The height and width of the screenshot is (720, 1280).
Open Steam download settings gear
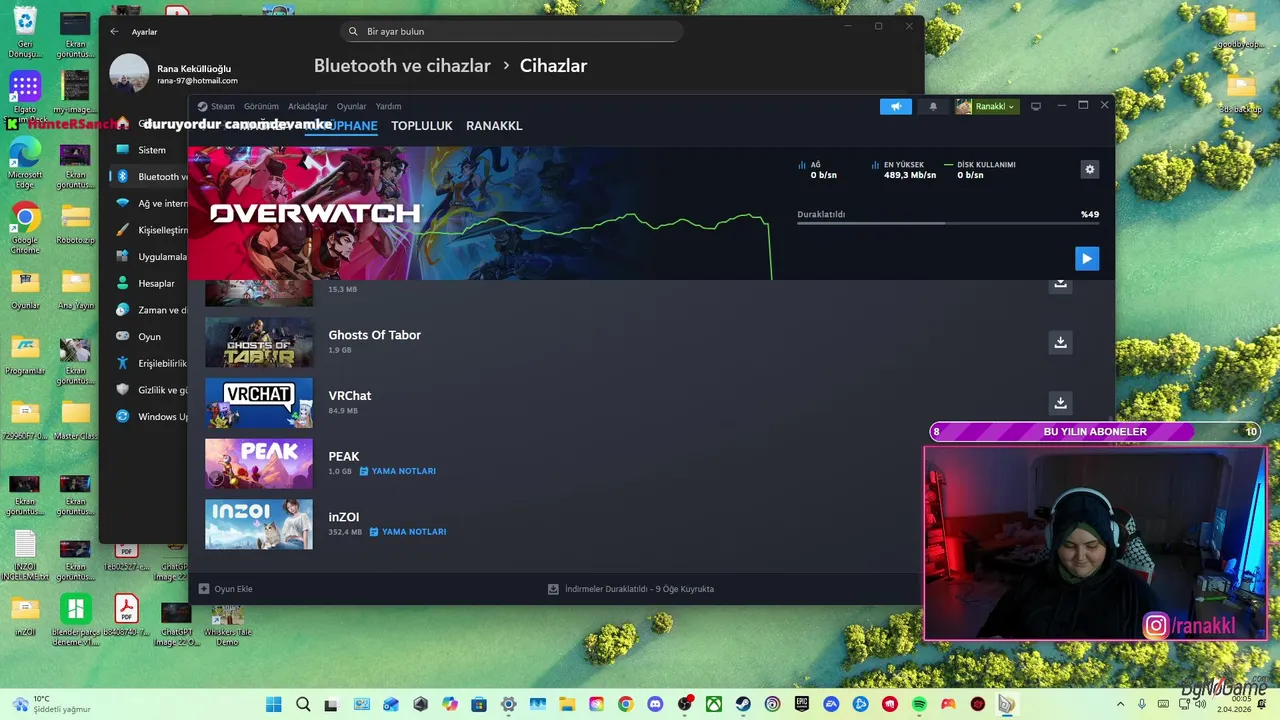pos(1090,169)
